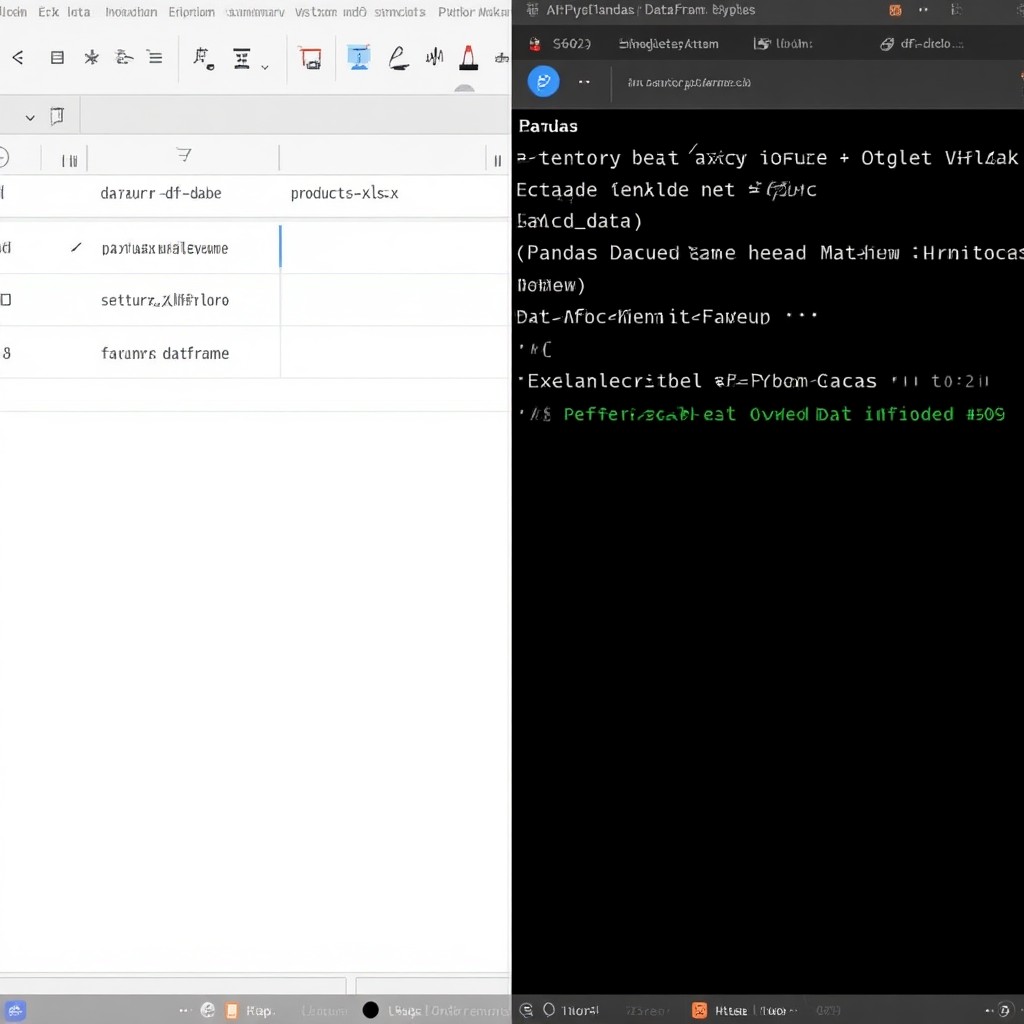Toggle the pause indicator near the formula bar
The image size is (1024, 1024).
tap(497, 158)
